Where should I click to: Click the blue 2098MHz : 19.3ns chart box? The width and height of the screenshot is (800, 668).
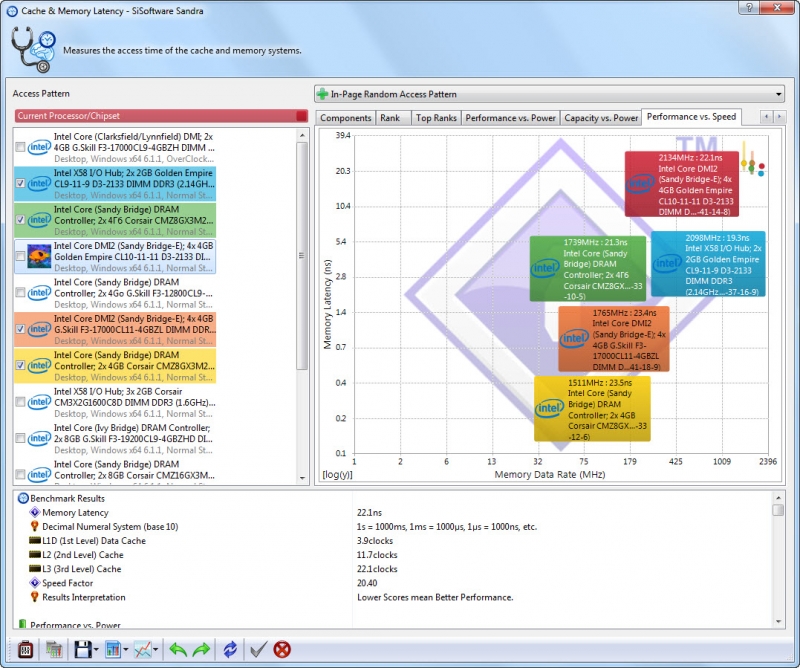coord(708,264)
